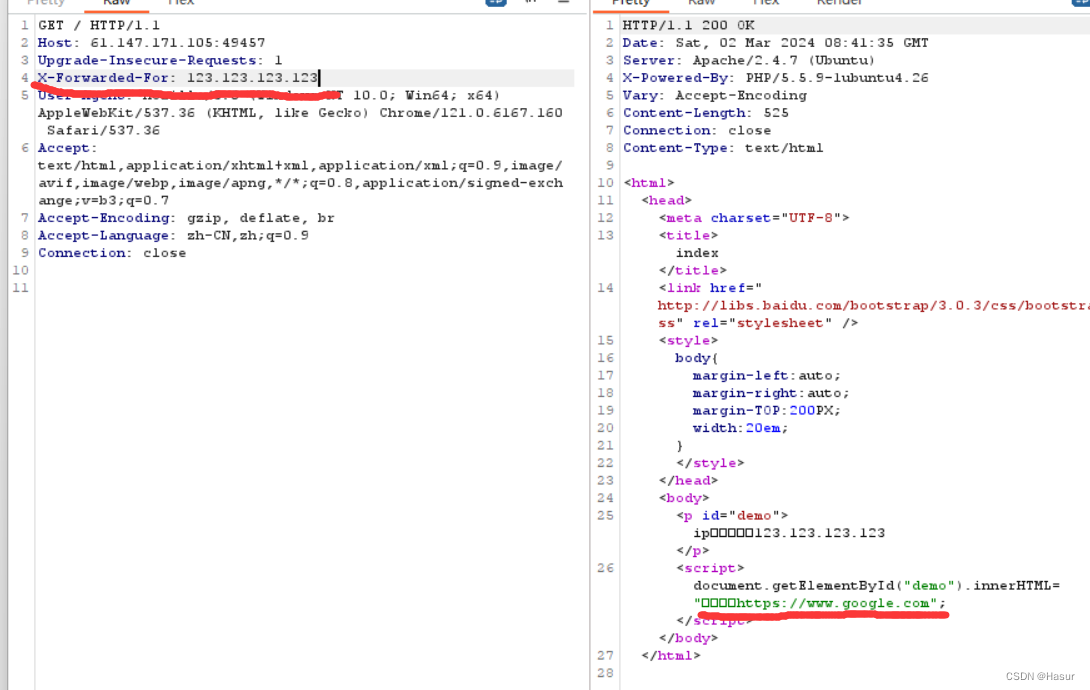Click the 'Vary: Accept-Encoding' response header
This screenshot has height=690, width=1090.
coord(715,95)
